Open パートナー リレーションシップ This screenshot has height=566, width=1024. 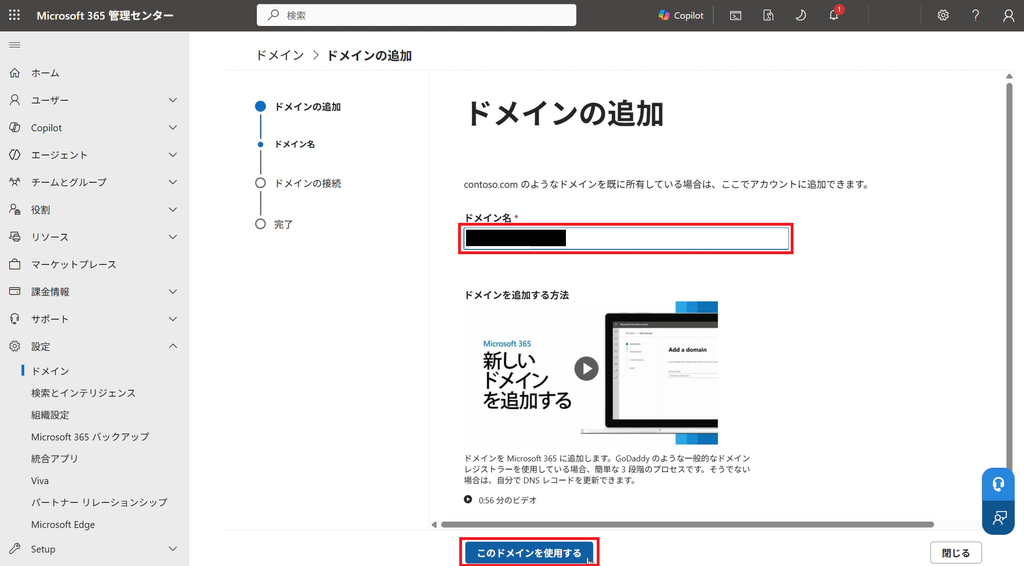pyautogui.click(x=99, y=503)
